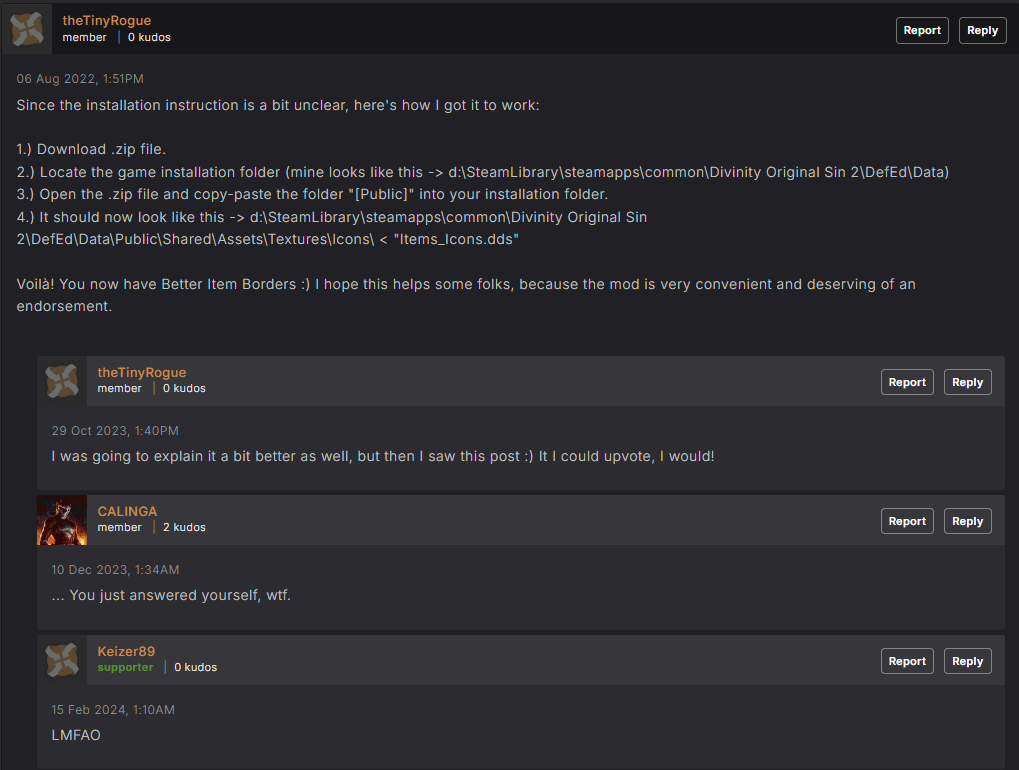This screenshot has height=770, width=1019.
Task: Click Keizer89's supporter badge label
Action: [x=125, y=667]
